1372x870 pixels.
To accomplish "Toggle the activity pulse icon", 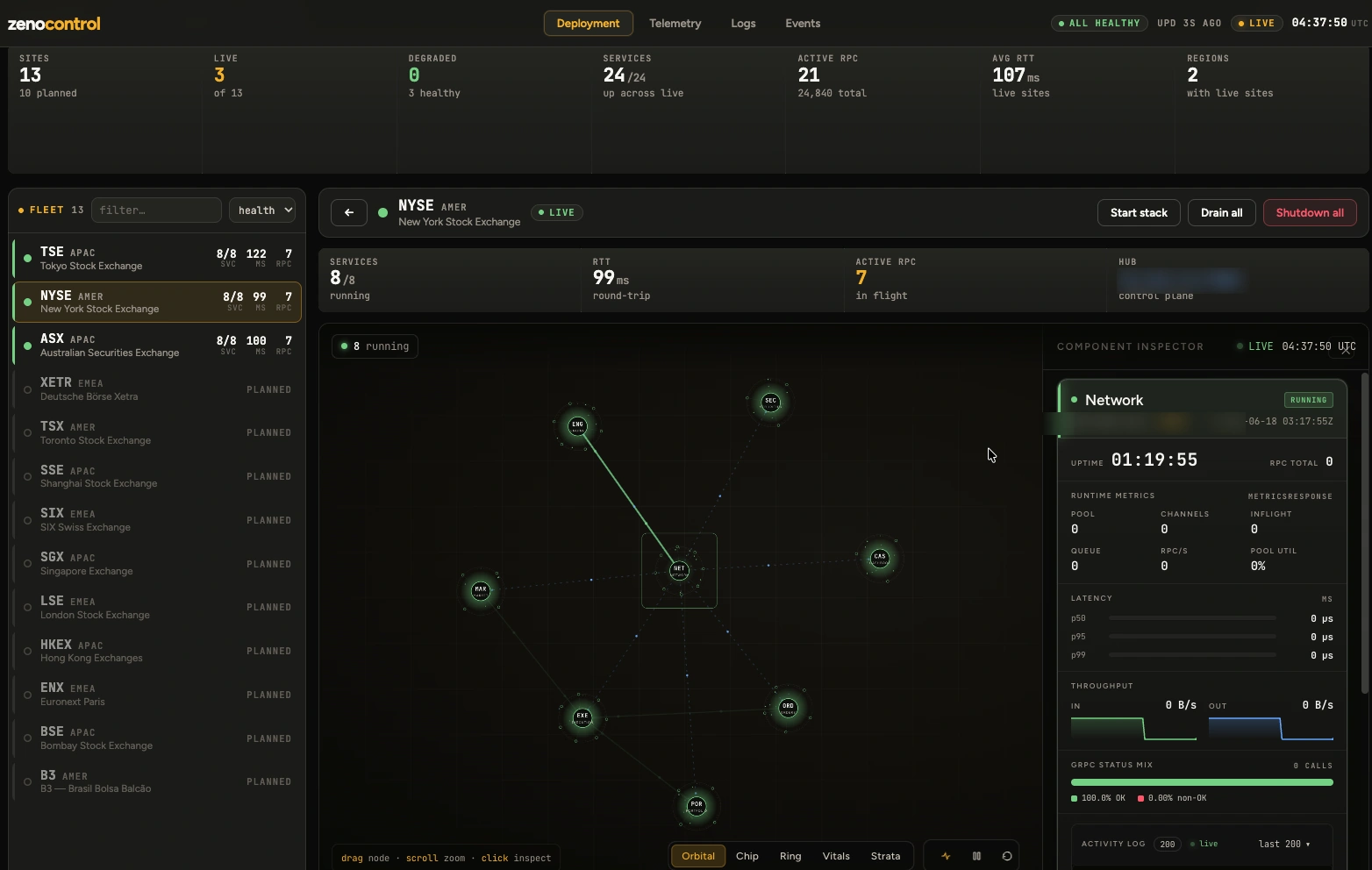I will [946, 856].
